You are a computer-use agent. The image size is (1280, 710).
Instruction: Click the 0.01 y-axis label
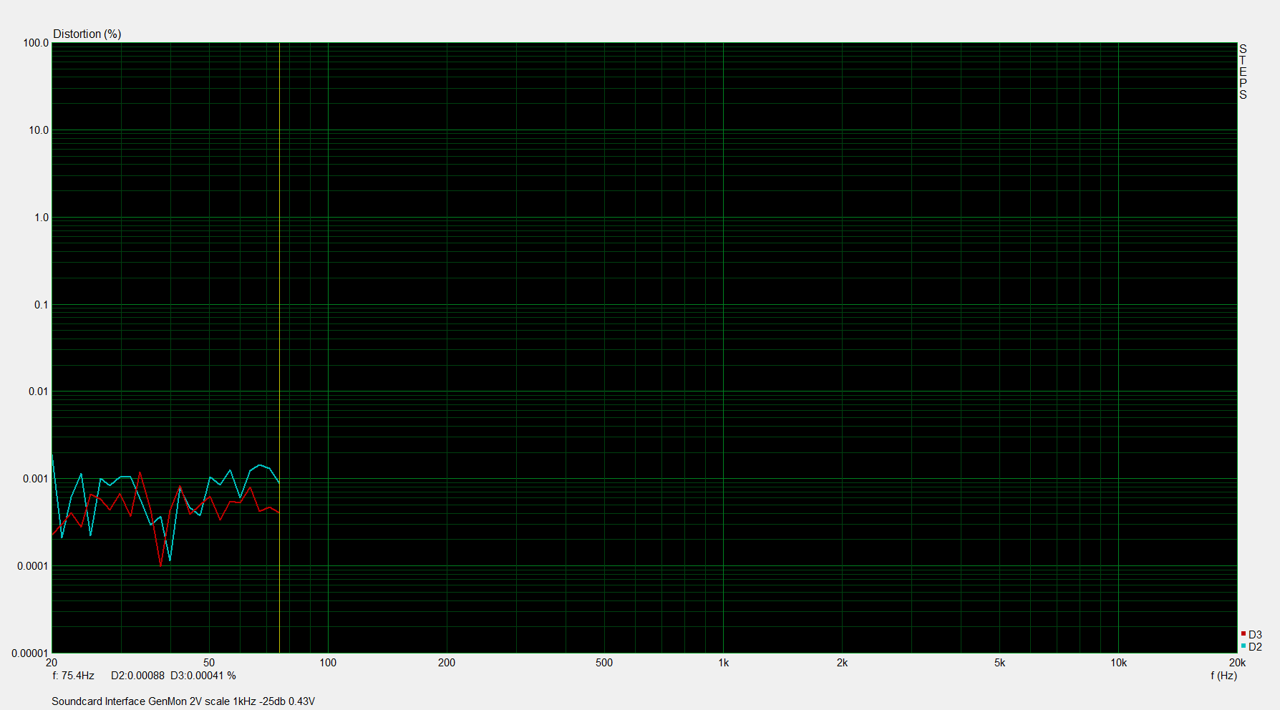40,392
